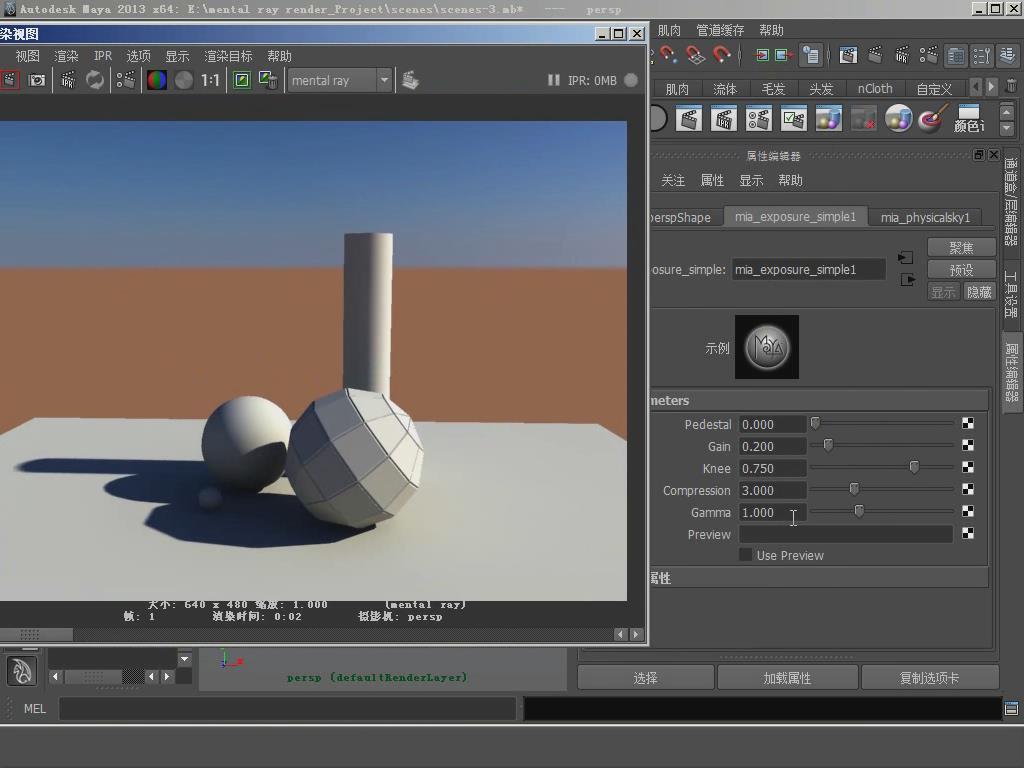
Task: Select the nCloth shelf tab
Action: (x=874, y=88)
